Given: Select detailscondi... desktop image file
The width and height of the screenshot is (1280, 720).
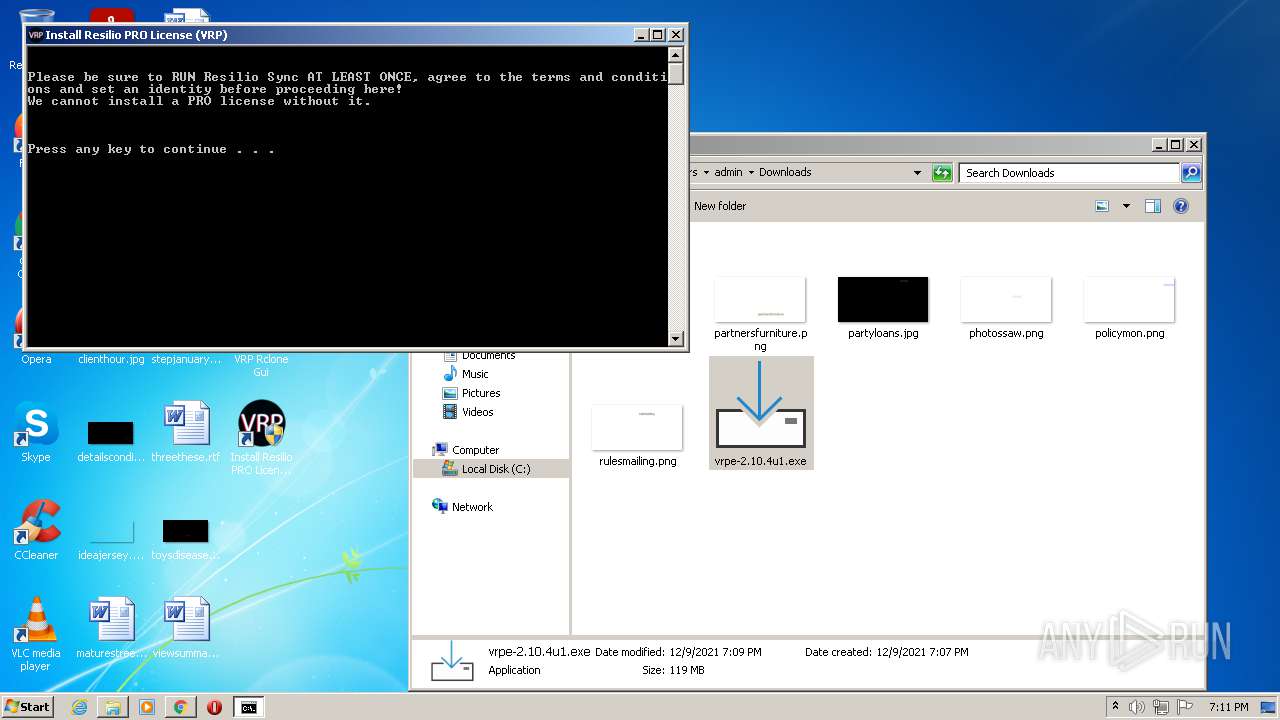Looking at the screenshot, I should coord(110,440).
